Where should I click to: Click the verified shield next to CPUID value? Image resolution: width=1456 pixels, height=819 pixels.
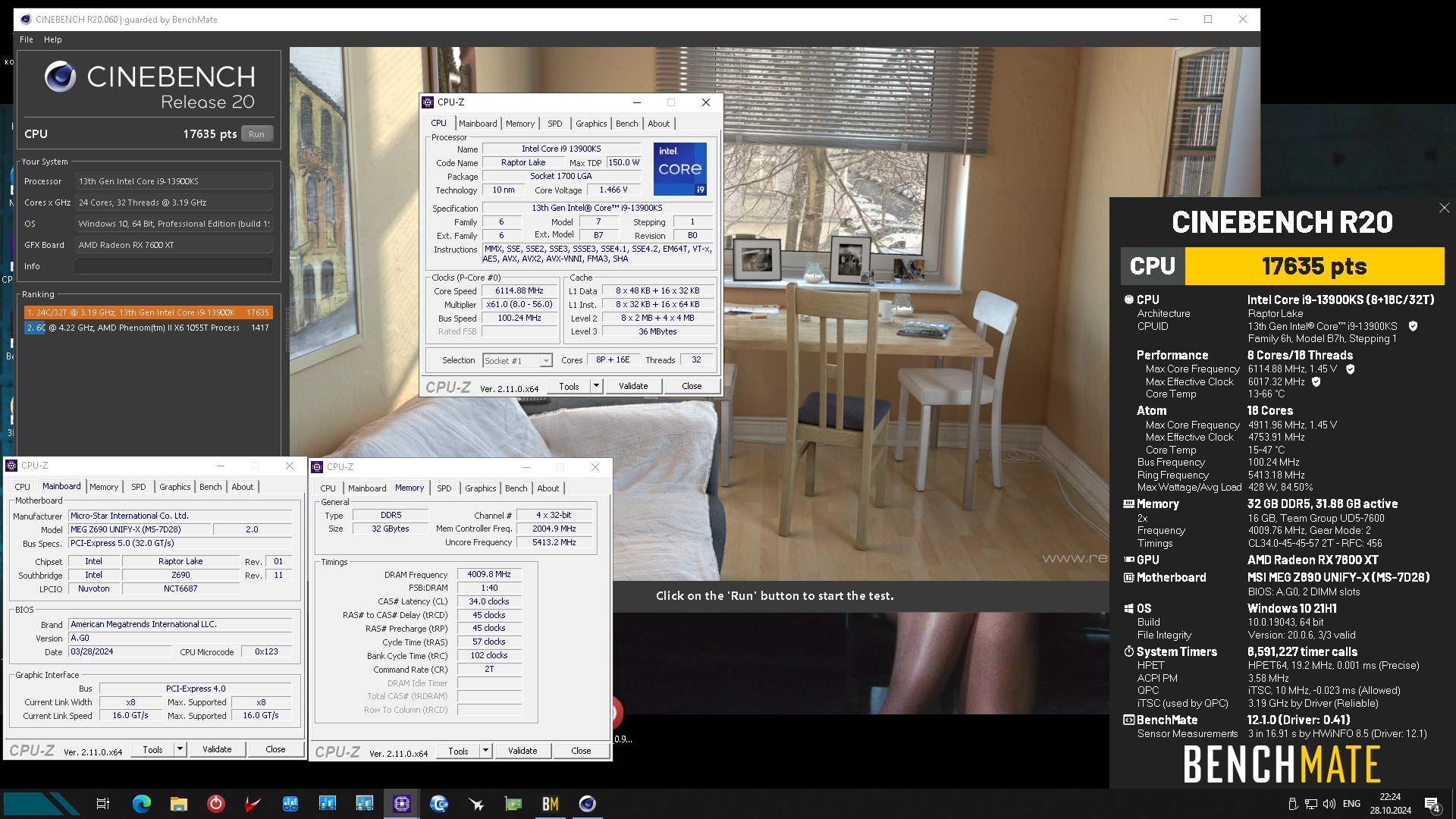pos(1413,326)
